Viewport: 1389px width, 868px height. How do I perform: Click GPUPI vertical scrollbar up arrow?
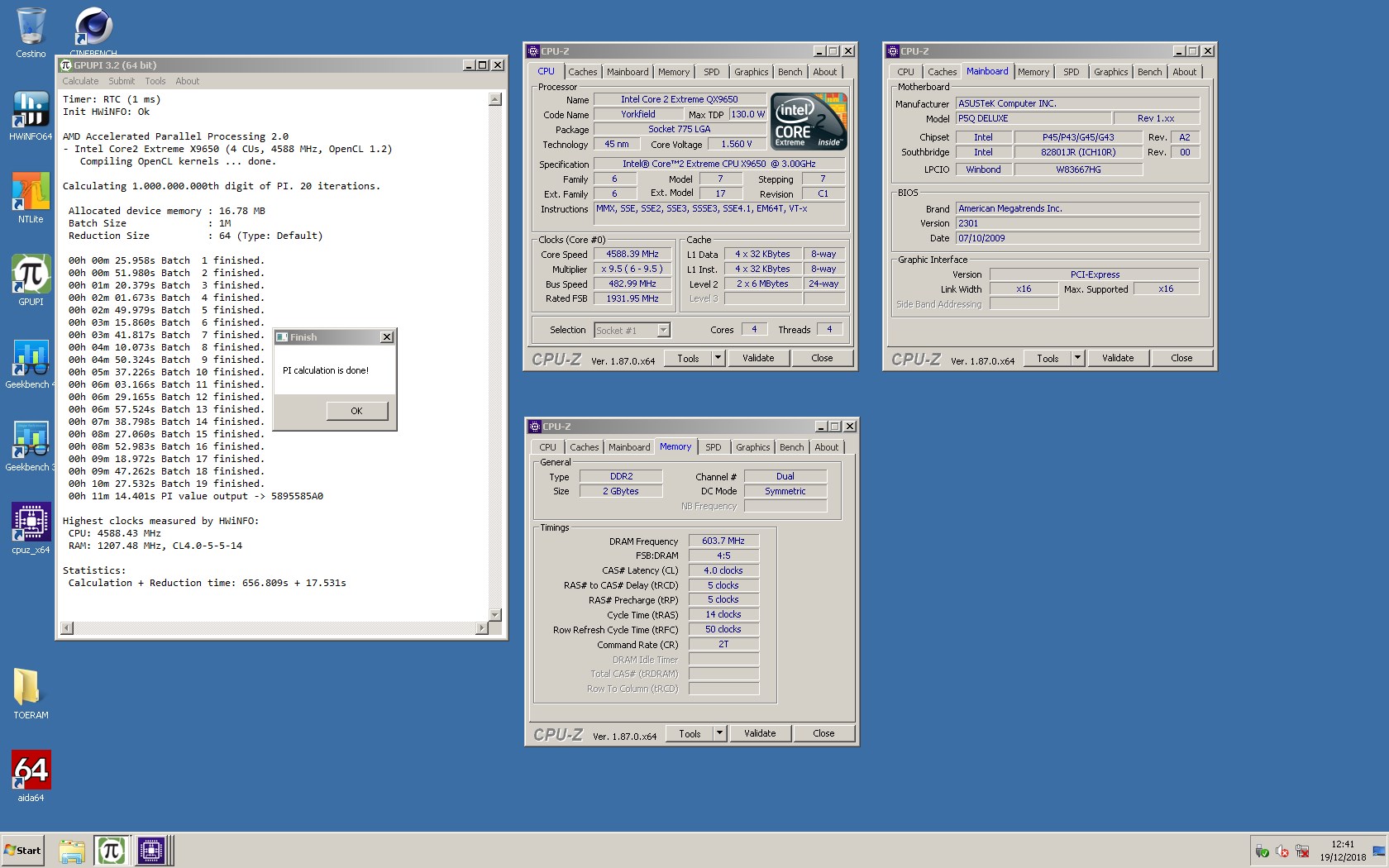click(495, 99)
